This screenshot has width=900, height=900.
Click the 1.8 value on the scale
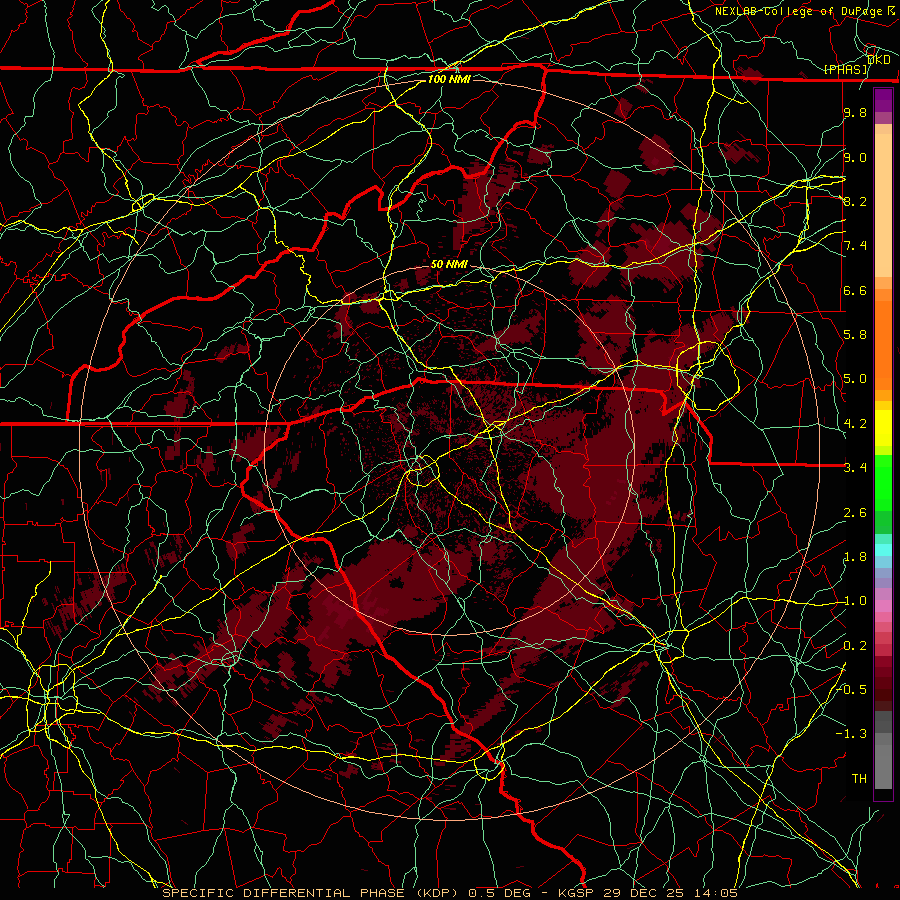point(855,557)
